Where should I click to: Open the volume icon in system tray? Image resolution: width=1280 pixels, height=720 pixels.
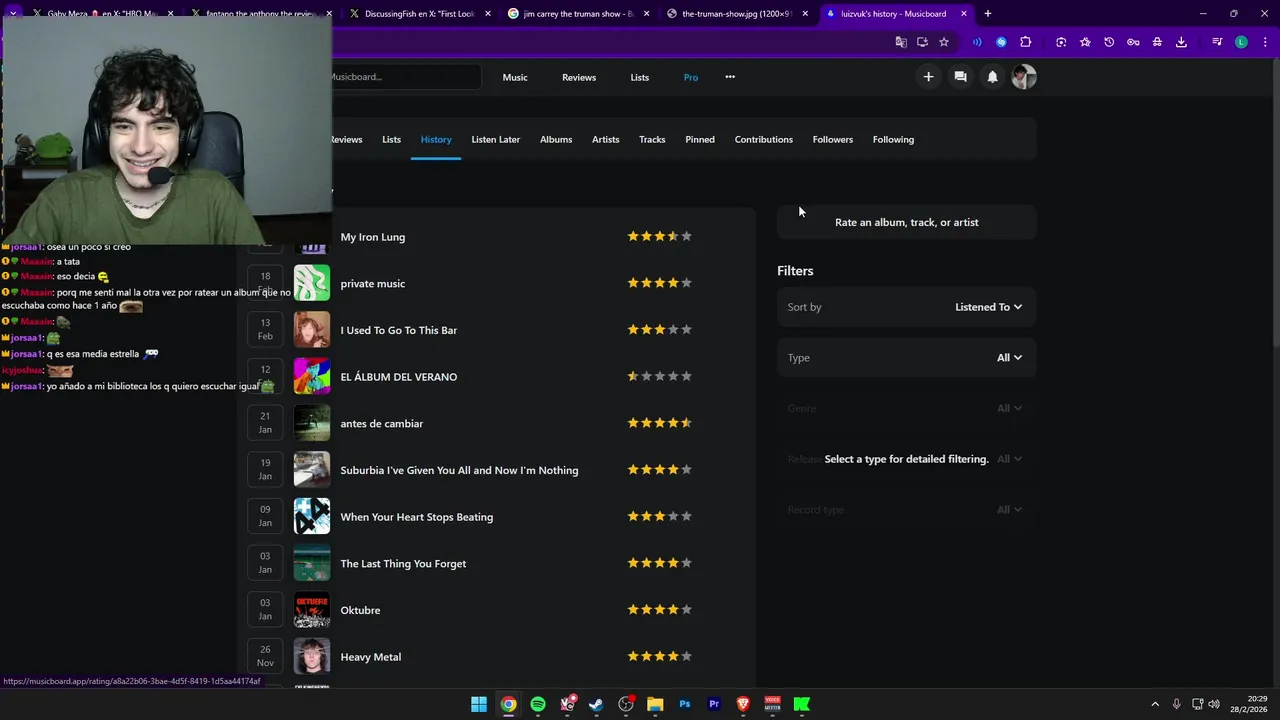pos(1214,704)
